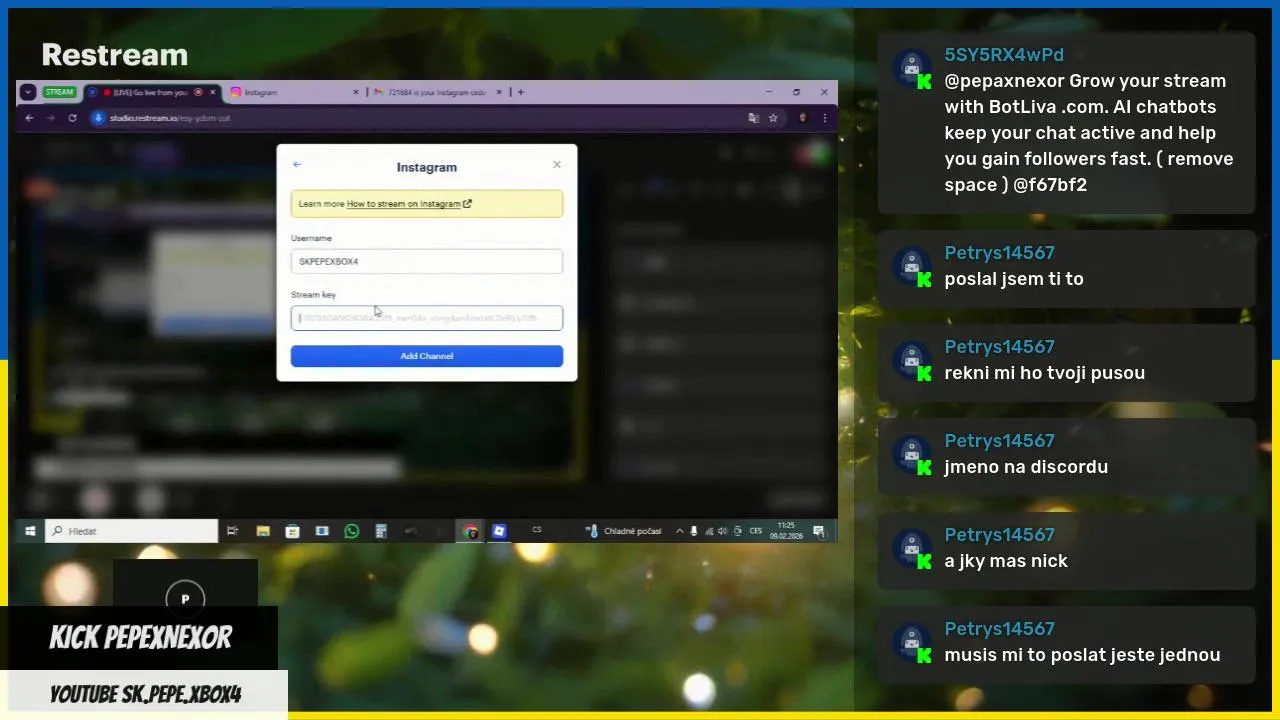This screenshot has width=1280, height=720.
Task: Go forward in the browser
Action: click(50, 118)
